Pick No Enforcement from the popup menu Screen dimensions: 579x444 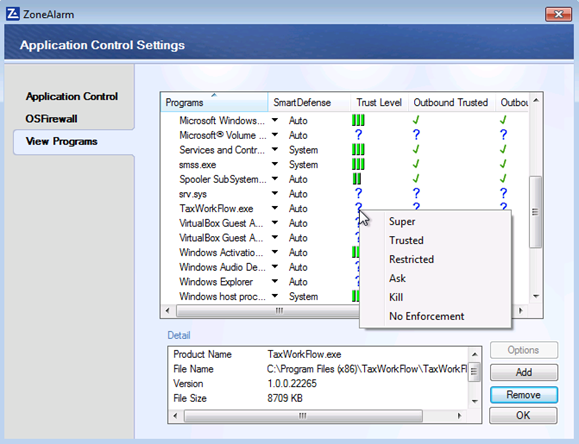click(426, 316)
